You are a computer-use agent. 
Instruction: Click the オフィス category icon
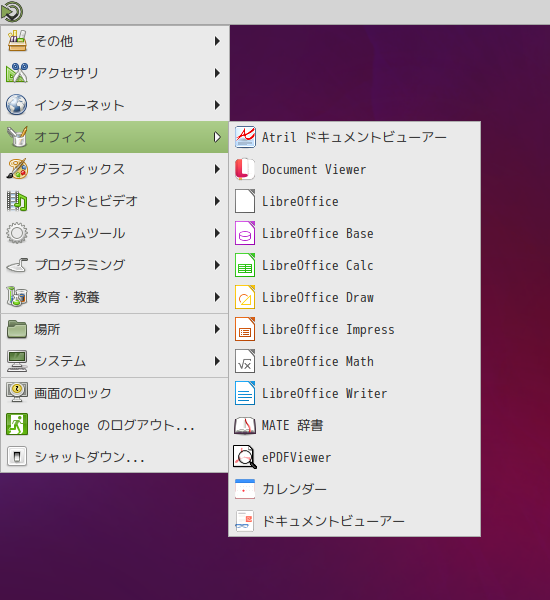[x=17, y=137]
